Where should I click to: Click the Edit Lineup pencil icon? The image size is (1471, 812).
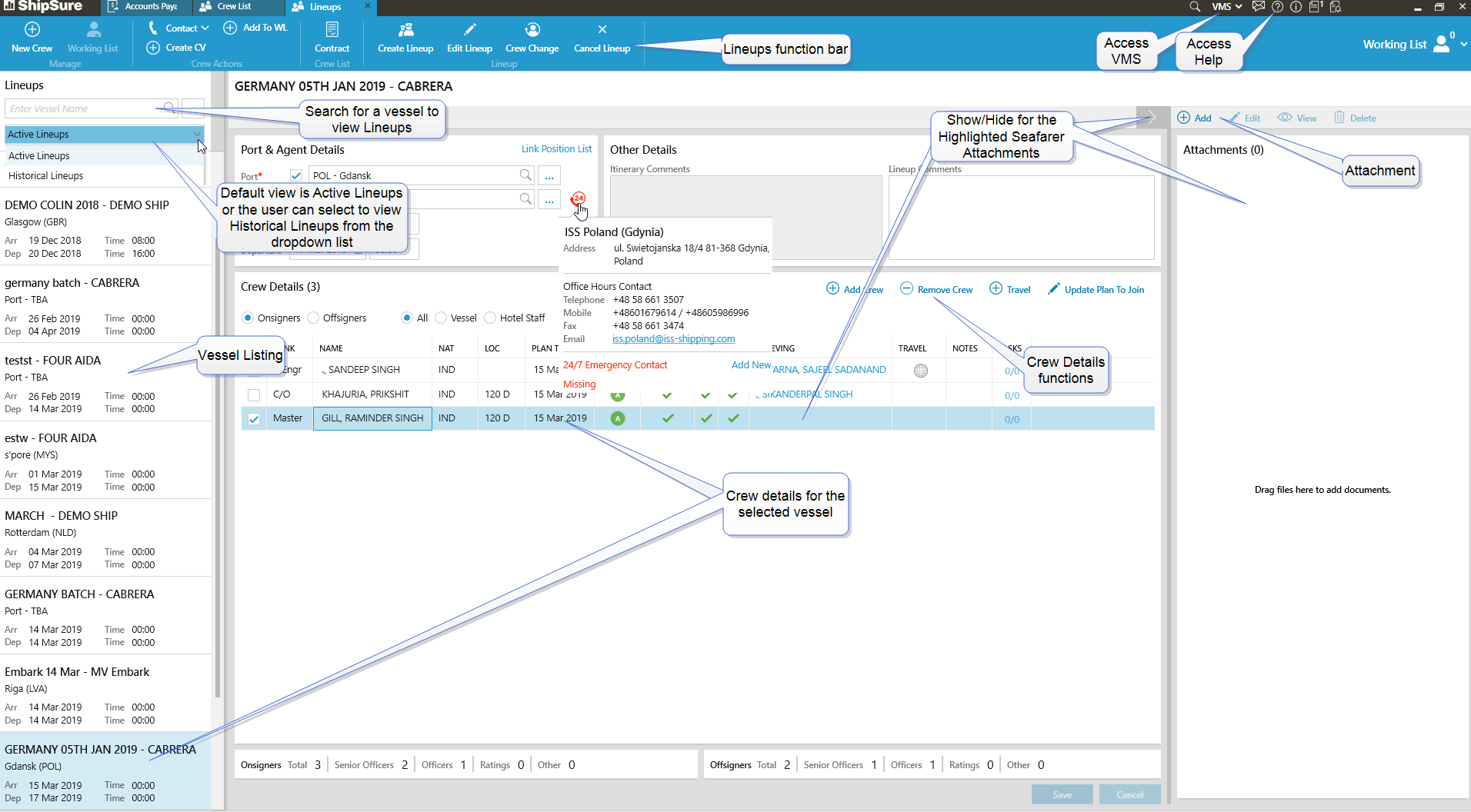point(469,30)
